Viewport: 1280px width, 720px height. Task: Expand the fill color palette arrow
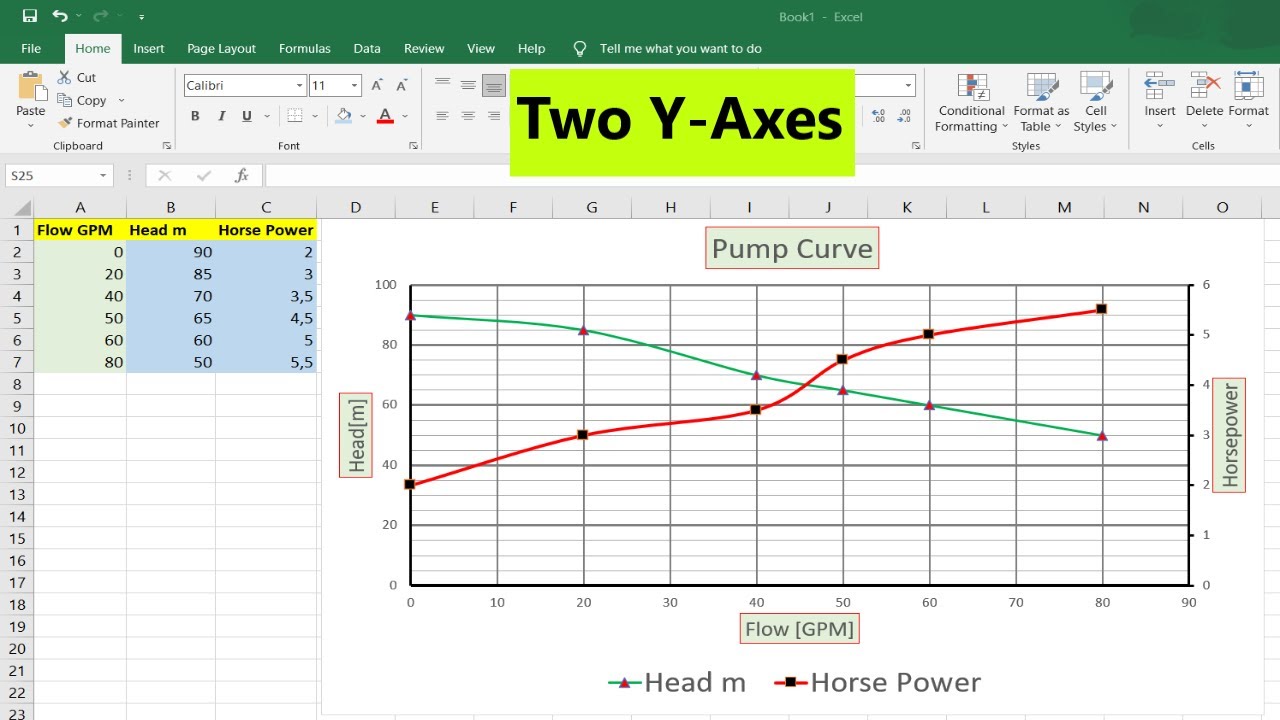362,116
